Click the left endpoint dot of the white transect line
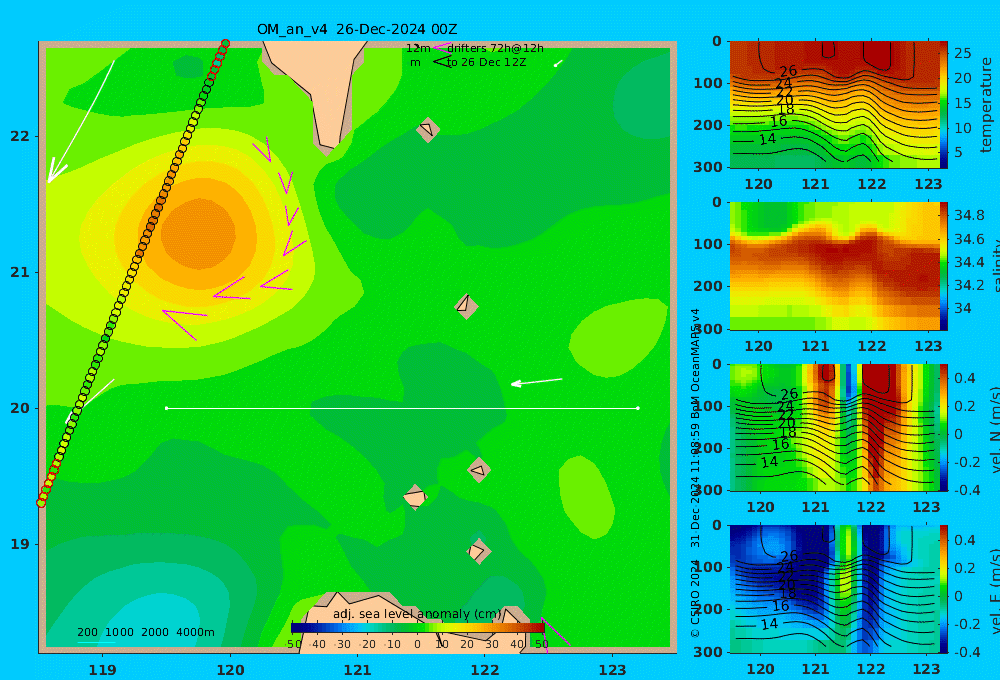 [166, 408]
